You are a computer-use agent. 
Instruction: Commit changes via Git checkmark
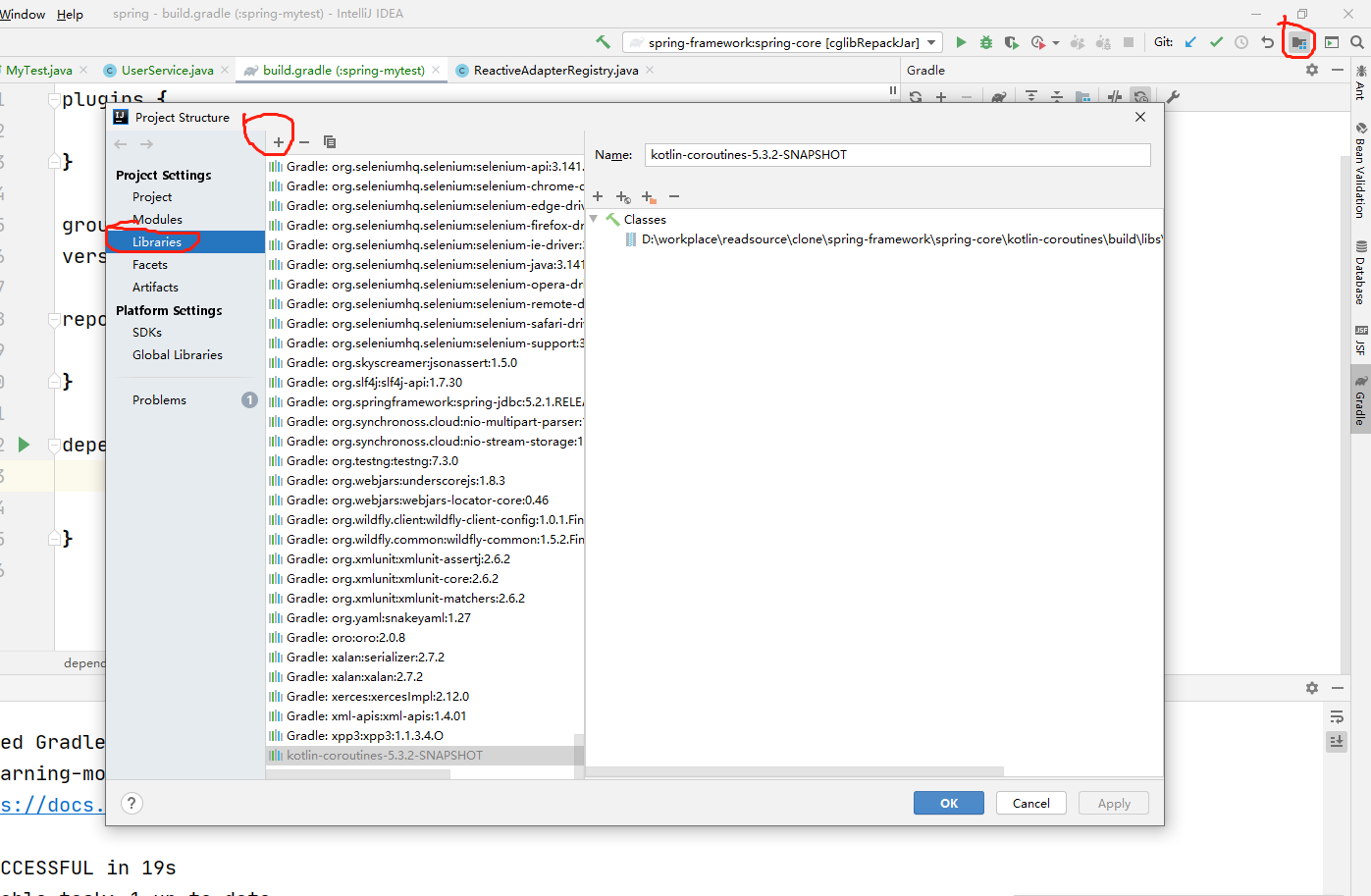pos(1216,42)
